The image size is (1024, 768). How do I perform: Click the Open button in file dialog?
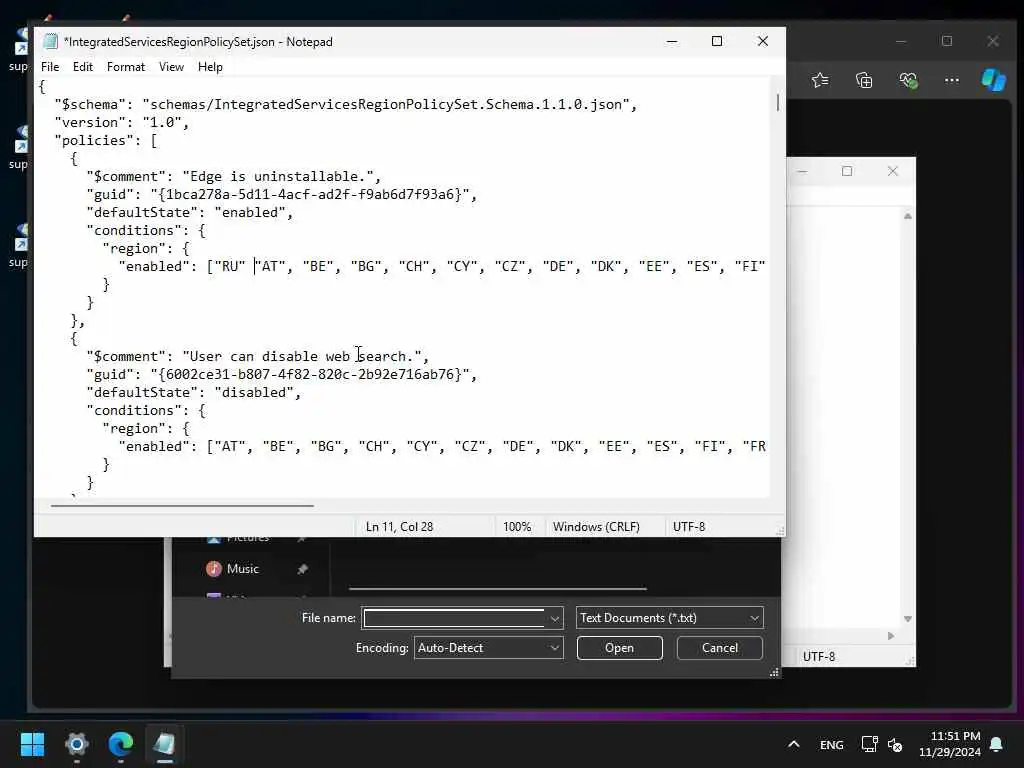(x=619, y=648)
